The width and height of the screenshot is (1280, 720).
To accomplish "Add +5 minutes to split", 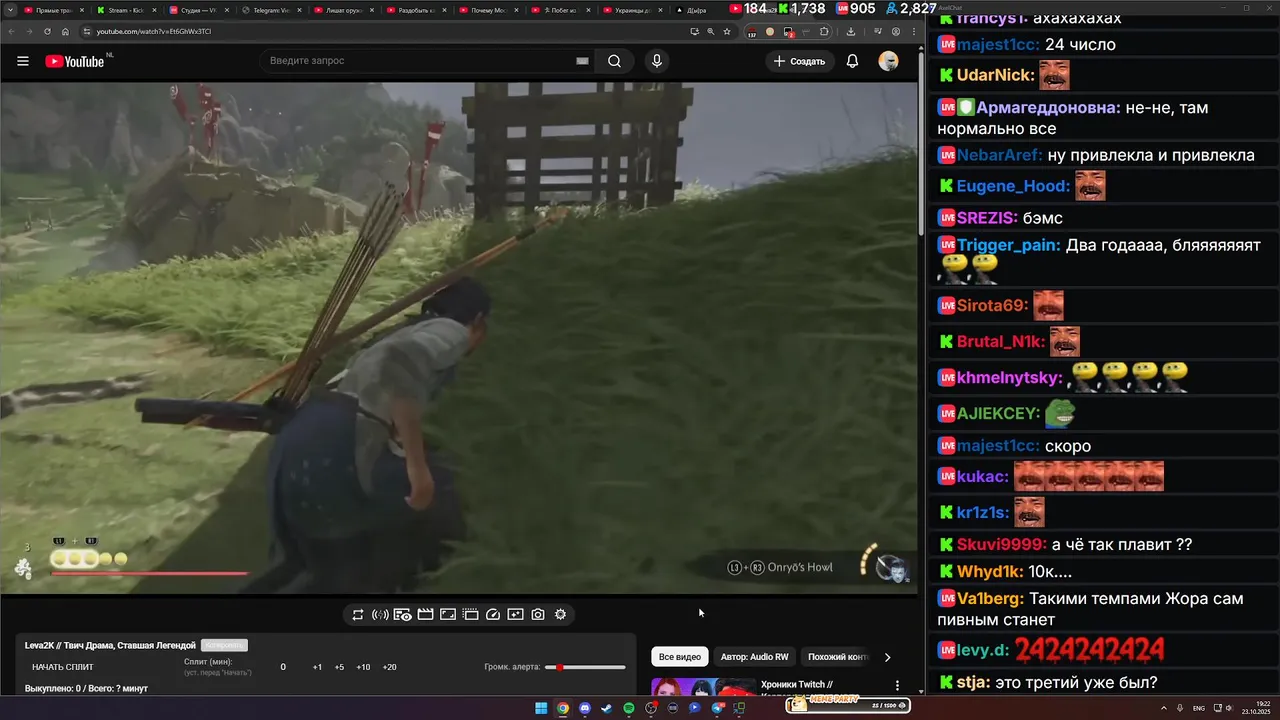I will 340,667.
